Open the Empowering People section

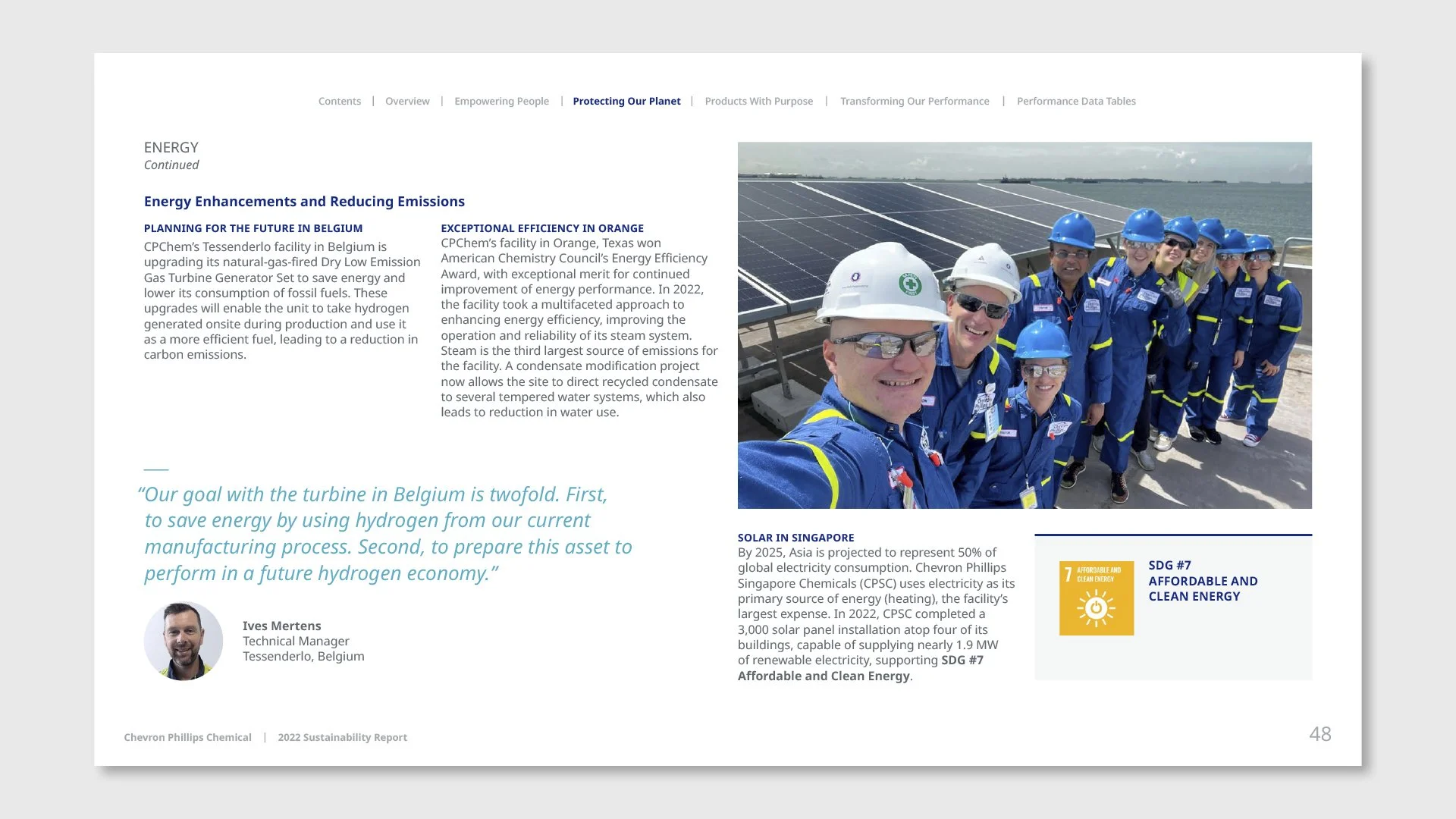pyautogui.click(x=501, y=101)
